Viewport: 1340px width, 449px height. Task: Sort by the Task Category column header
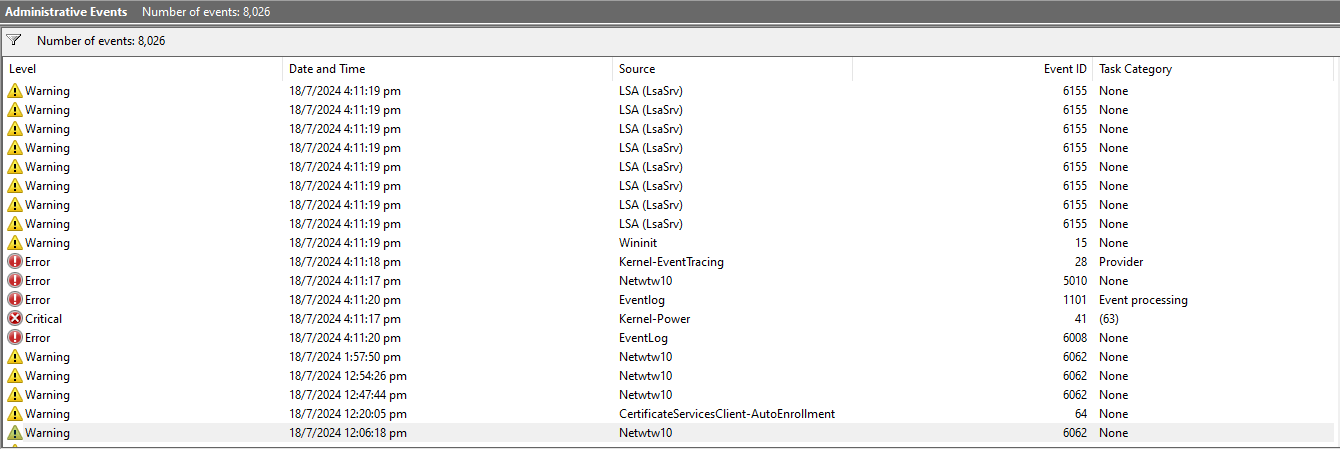point(1214,69)
